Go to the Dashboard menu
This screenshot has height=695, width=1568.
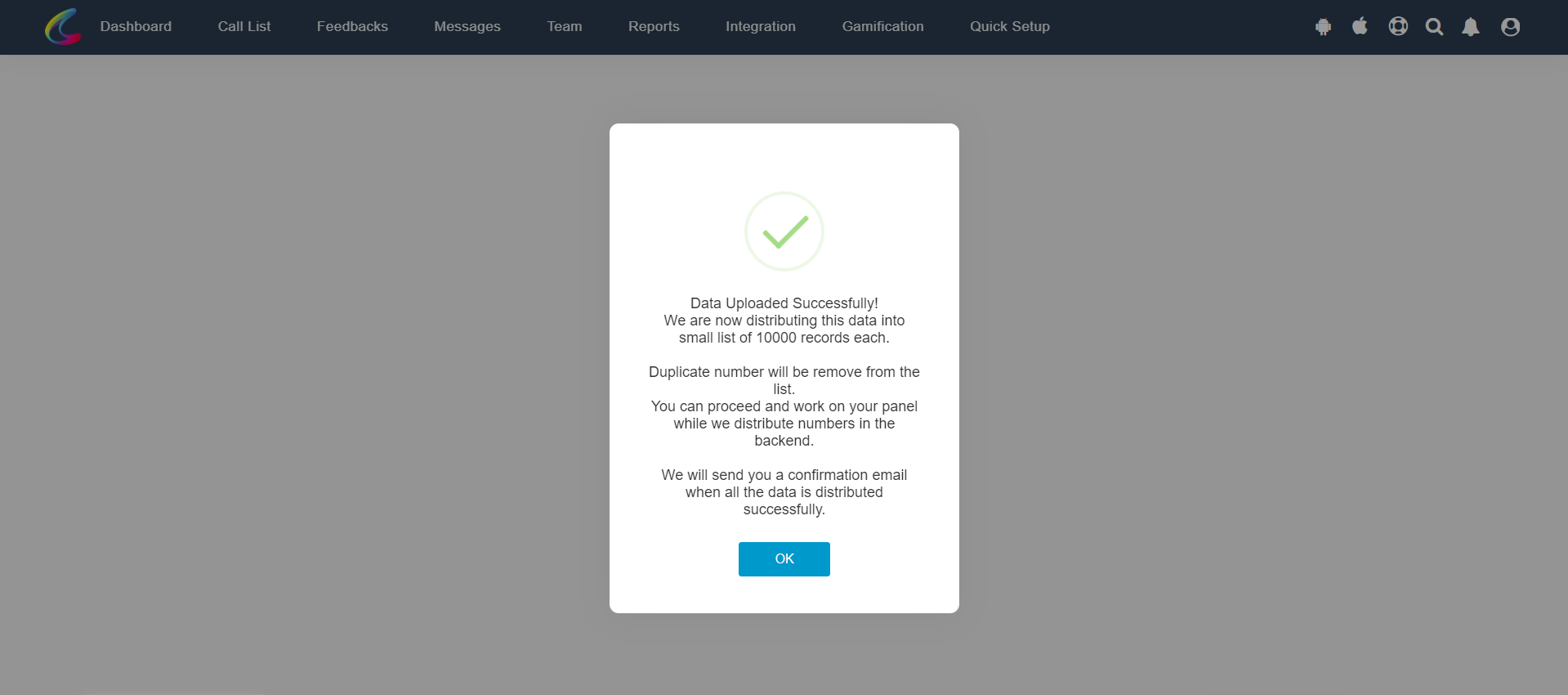(x=136, y=26)
